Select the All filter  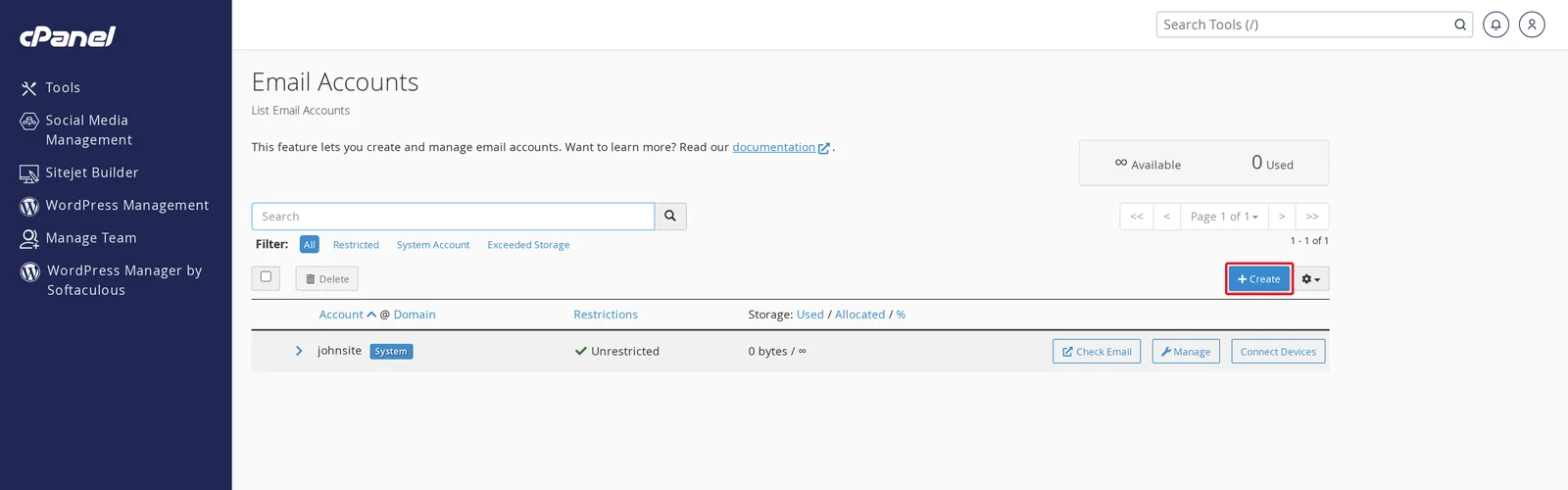click(310, 245)
